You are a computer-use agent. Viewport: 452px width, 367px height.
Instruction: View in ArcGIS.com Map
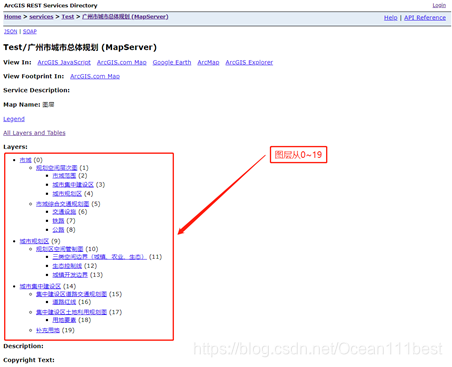pos(122,62)
